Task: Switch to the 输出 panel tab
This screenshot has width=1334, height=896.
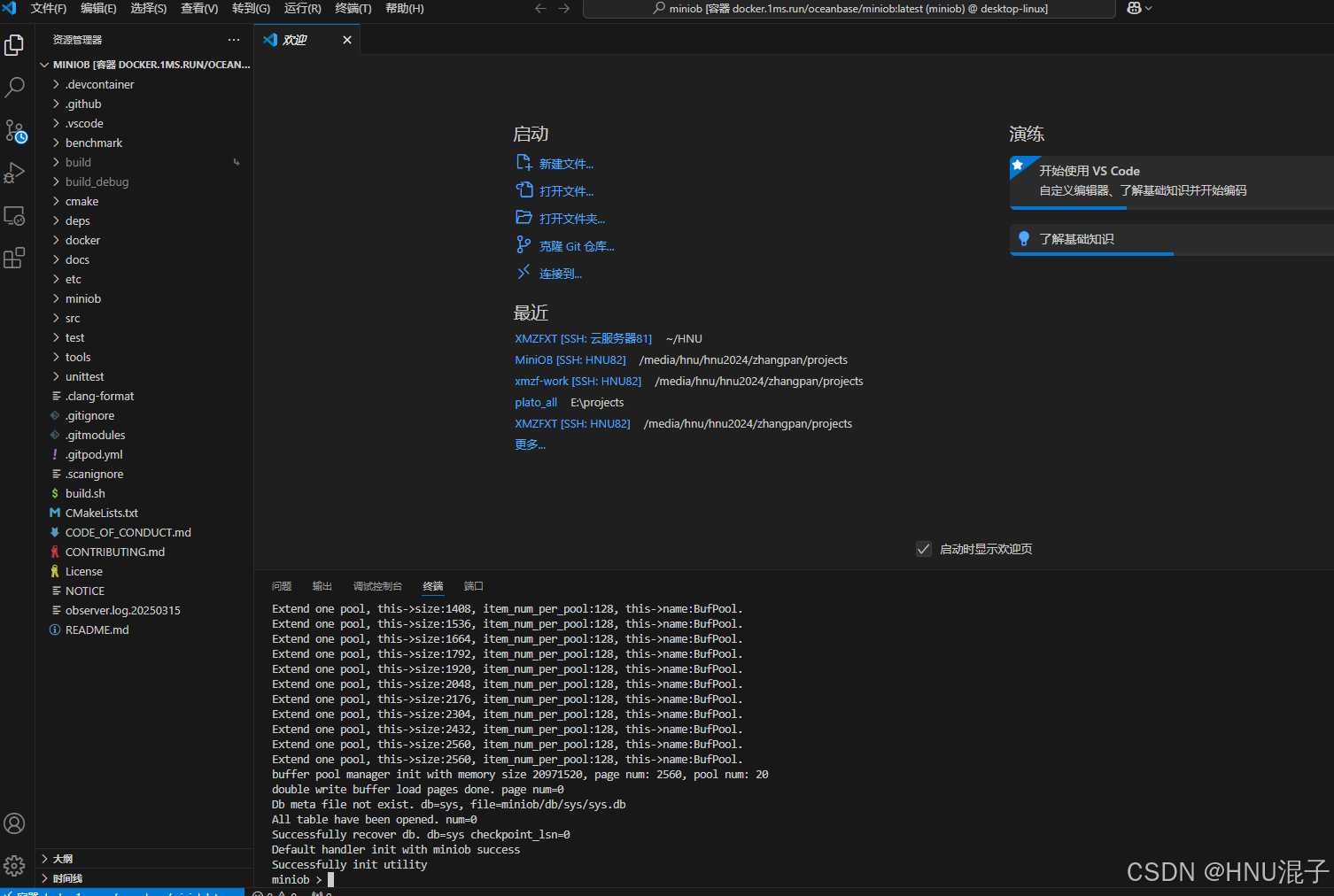Action: tap(322, 586)
